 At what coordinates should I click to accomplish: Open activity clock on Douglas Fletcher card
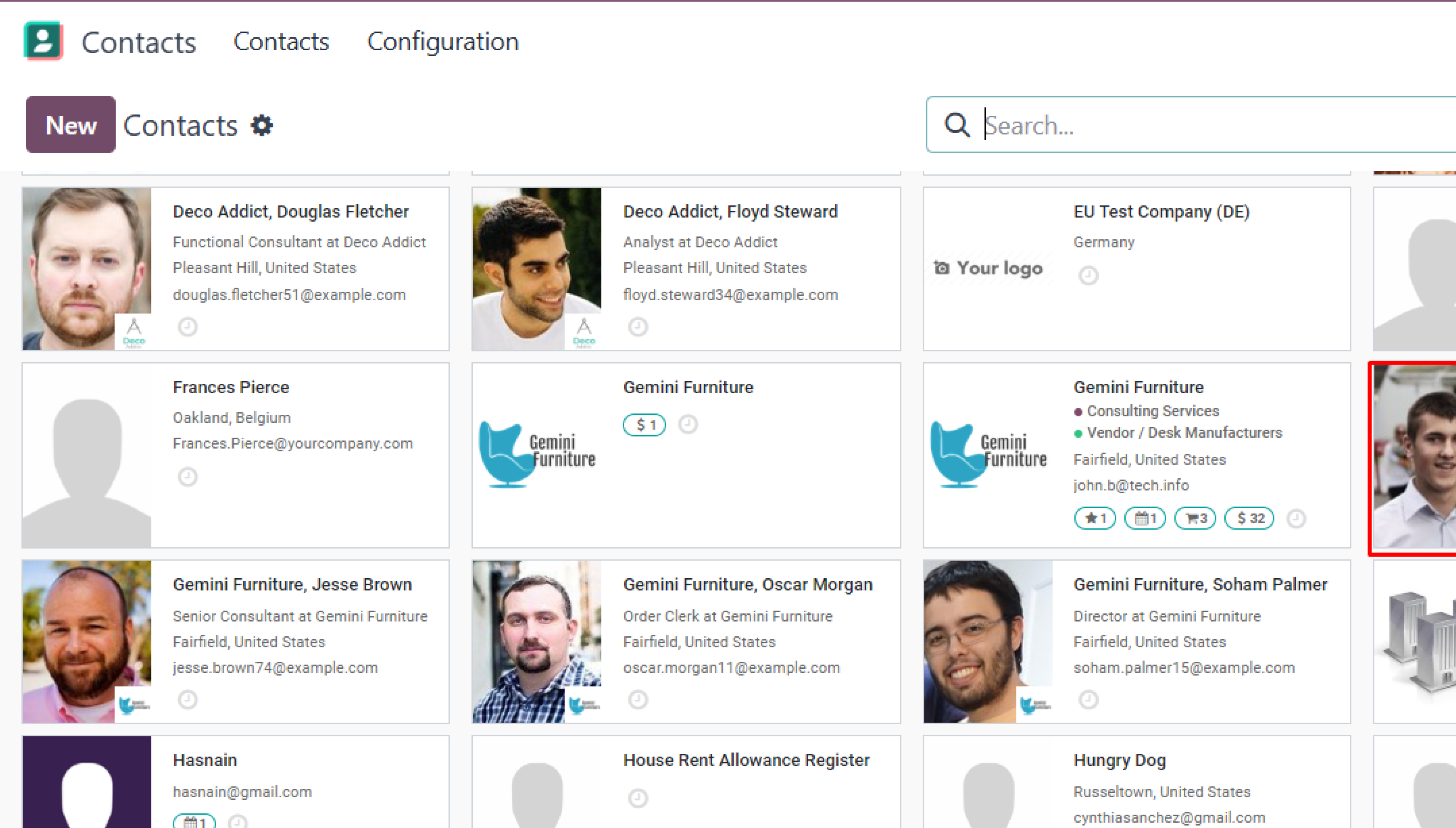pos(187,327)
